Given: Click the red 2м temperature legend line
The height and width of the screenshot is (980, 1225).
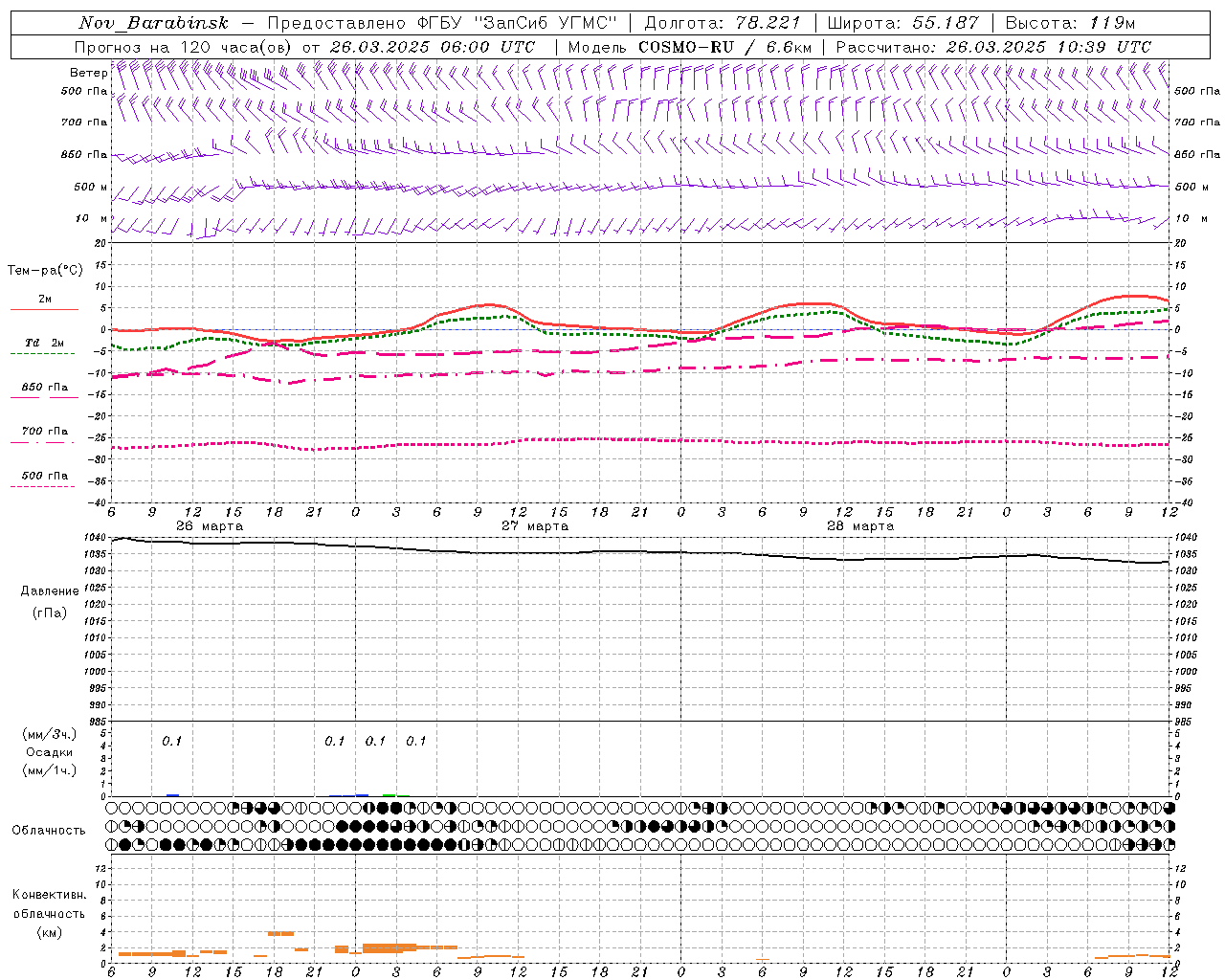Looking at the screenshot, I should coord(44,309).
